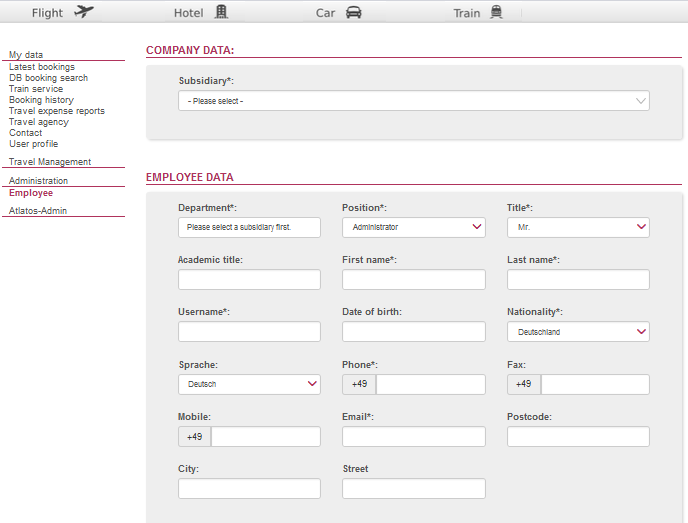Click the Mobile number input field
Viewport: 688px width, 523px height.
pyautogui.click(x=266, y=437)
